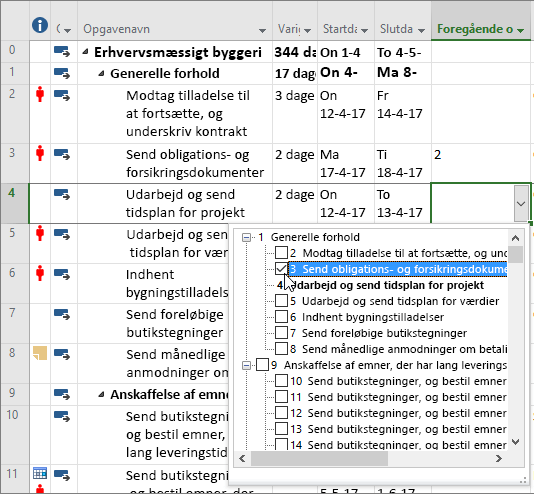Screen dimensions: 539x494
Task: Click the note icon in row 8
Action: [40, 353]
